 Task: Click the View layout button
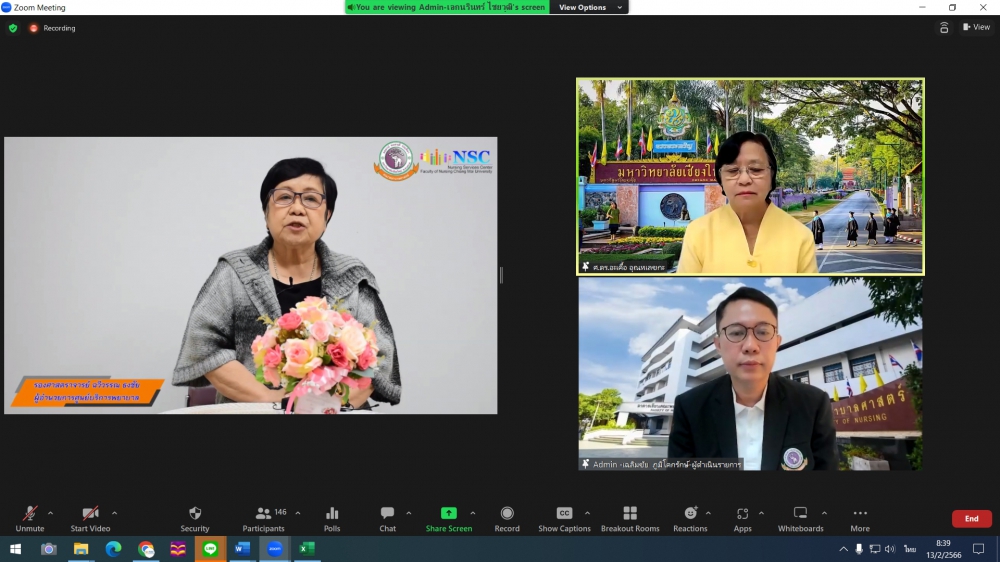[976, 27]
